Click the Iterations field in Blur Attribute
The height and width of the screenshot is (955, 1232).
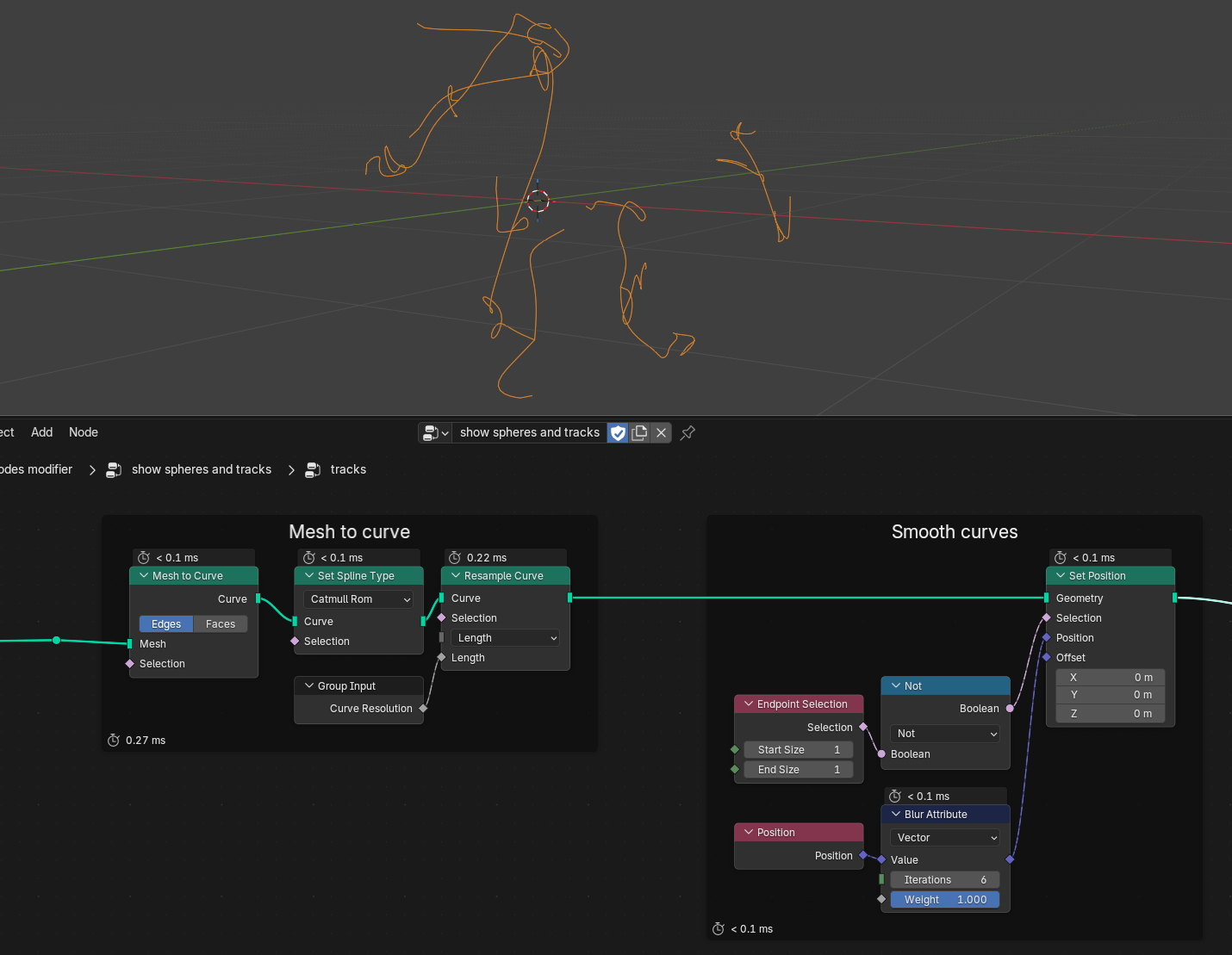coord(944,880)
